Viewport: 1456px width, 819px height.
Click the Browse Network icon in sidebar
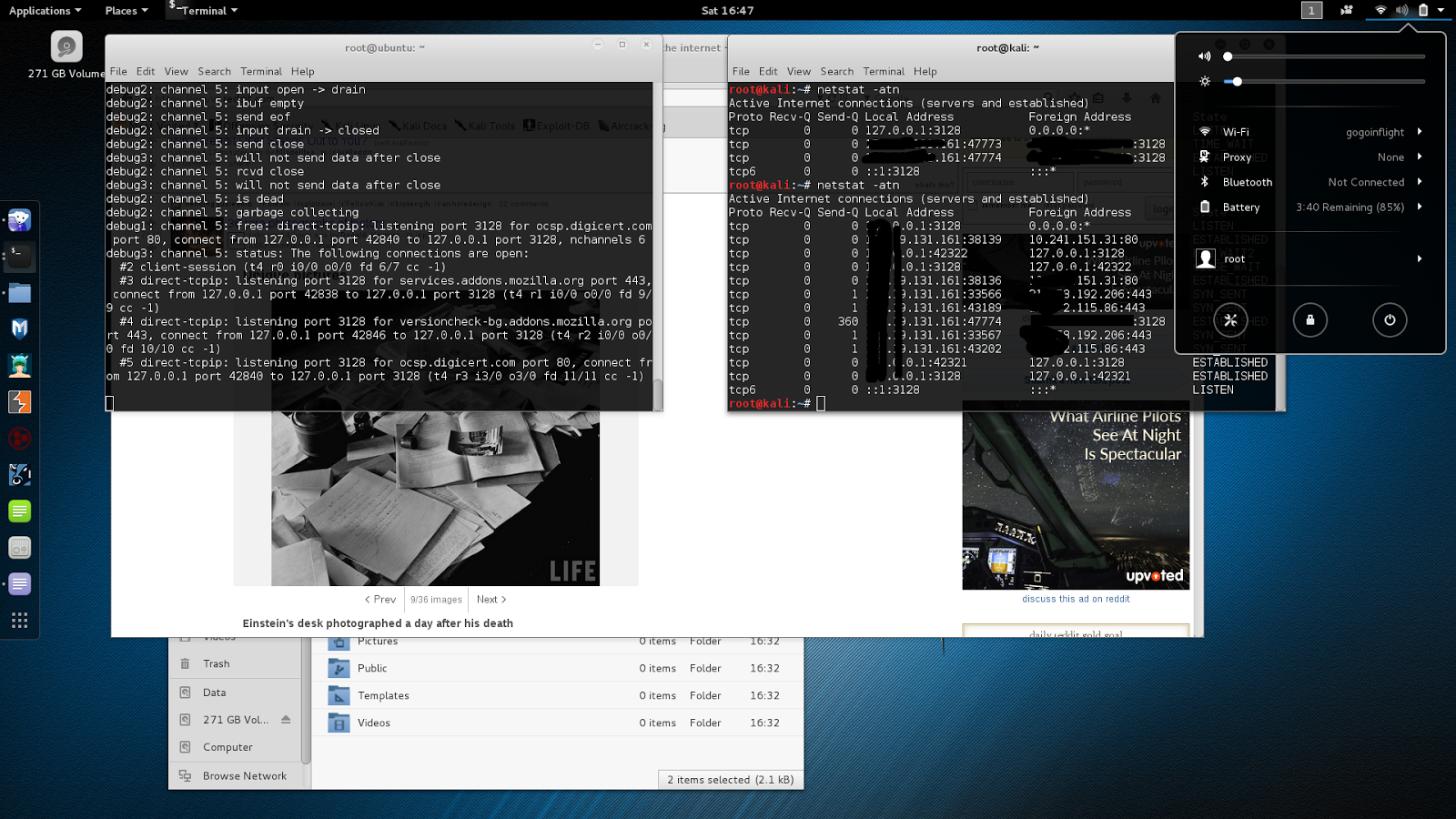(186, 776)
